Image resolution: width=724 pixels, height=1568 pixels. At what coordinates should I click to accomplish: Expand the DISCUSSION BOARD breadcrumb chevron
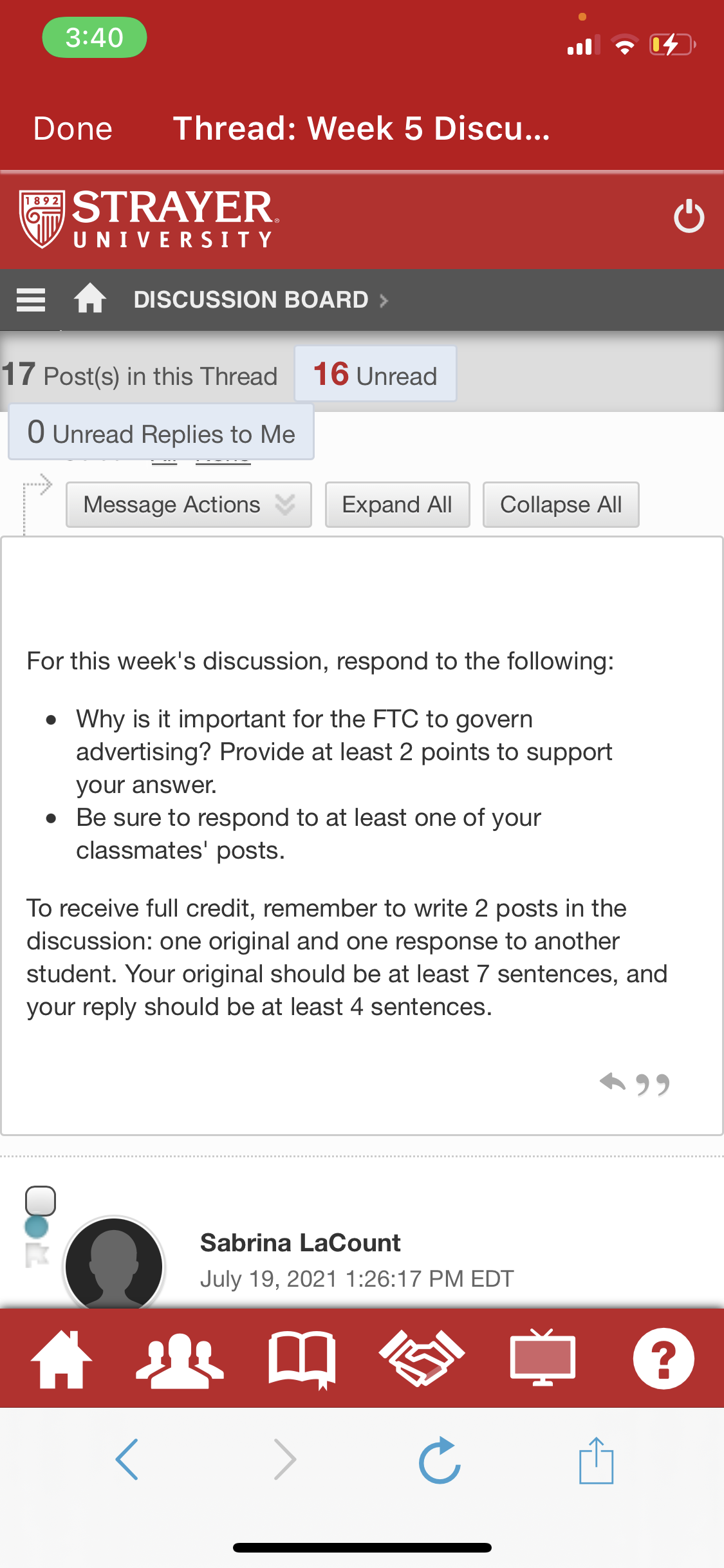[384, 301]
